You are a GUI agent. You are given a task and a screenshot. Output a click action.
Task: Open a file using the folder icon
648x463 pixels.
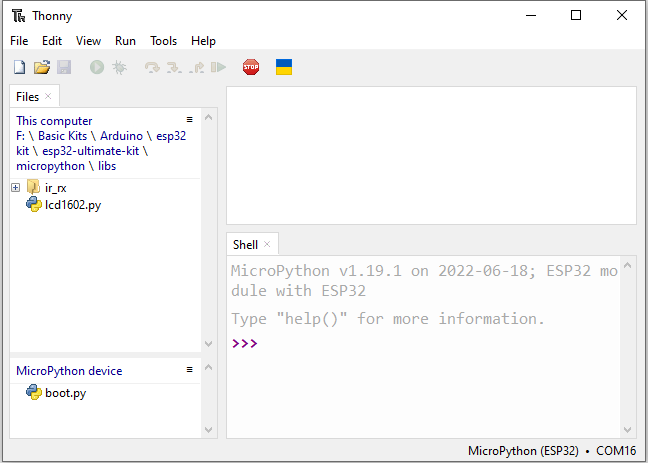pos(42,67)
